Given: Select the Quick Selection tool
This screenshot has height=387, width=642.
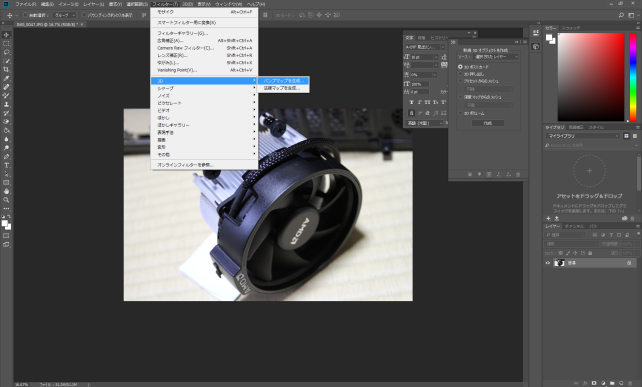Looking at the screenshot, I should pos(6,61).
